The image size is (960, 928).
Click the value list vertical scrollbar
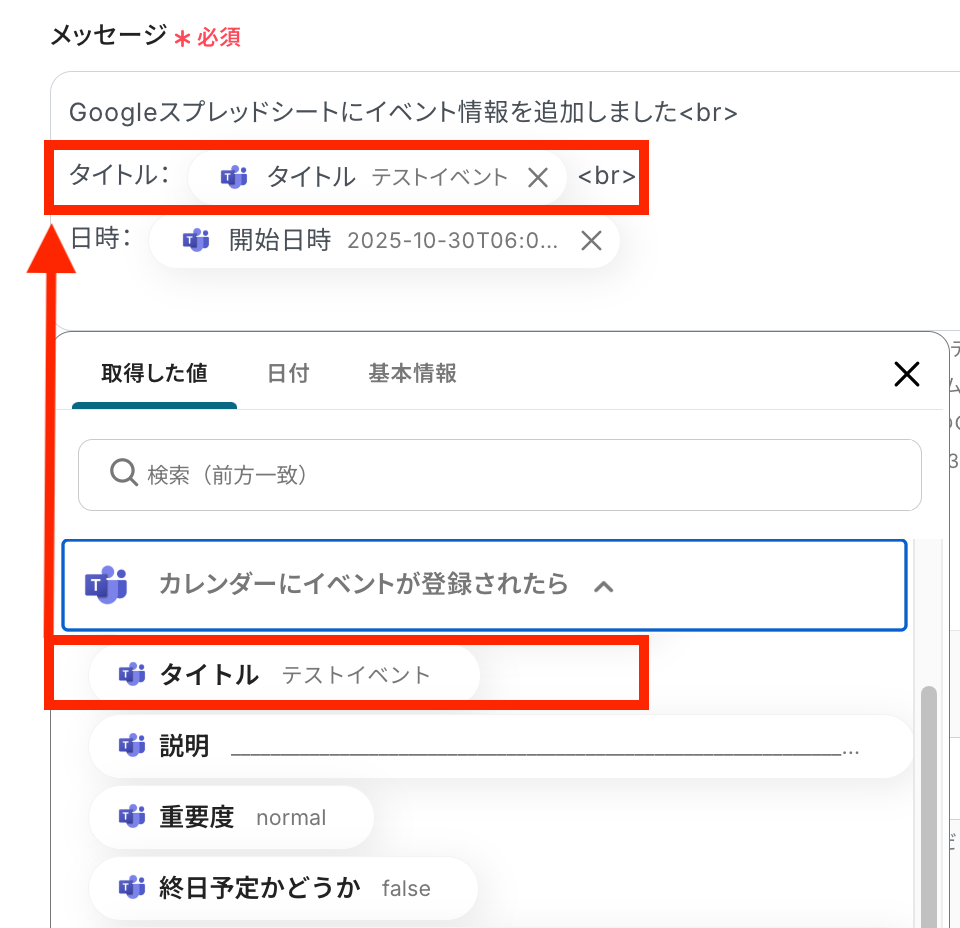pyautogui.click(x=929, y=800)
